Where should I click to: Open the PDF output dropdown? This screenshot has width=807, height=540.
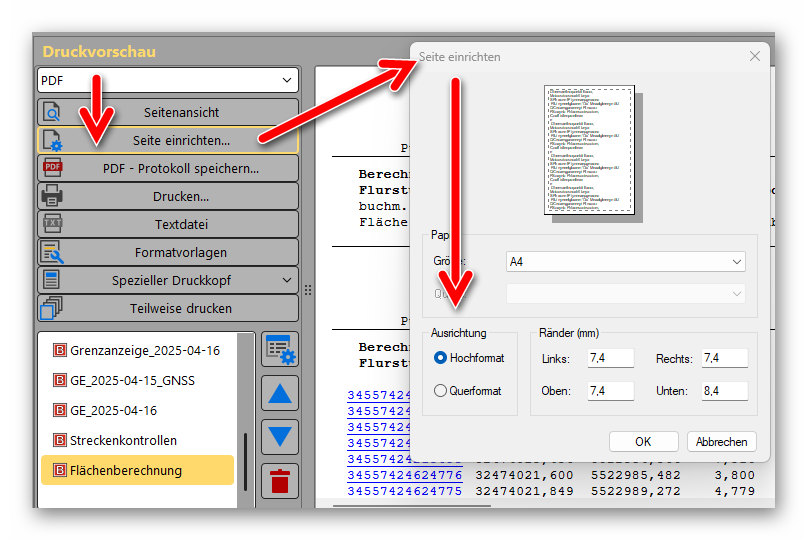click(x=168, y=80)
